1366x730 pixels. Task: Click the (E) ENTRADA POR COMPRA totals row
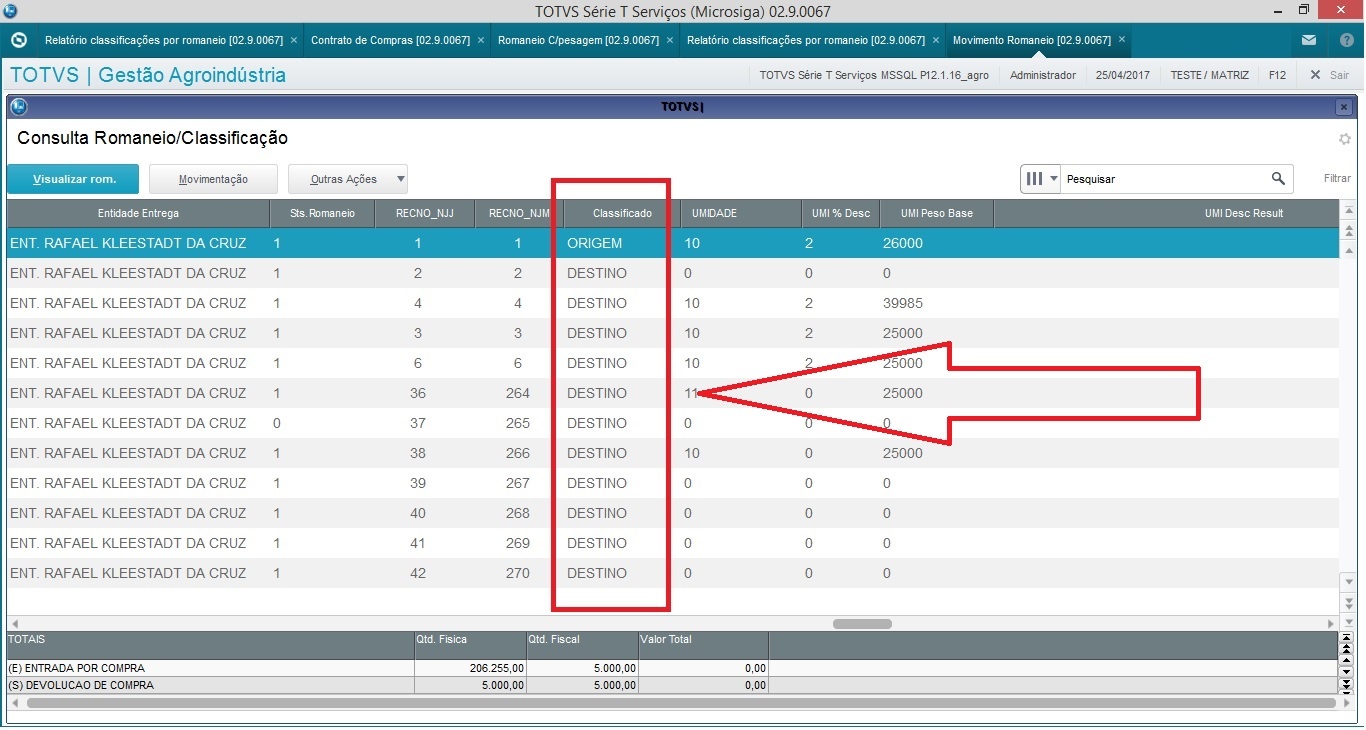click(x=672, y=668)
